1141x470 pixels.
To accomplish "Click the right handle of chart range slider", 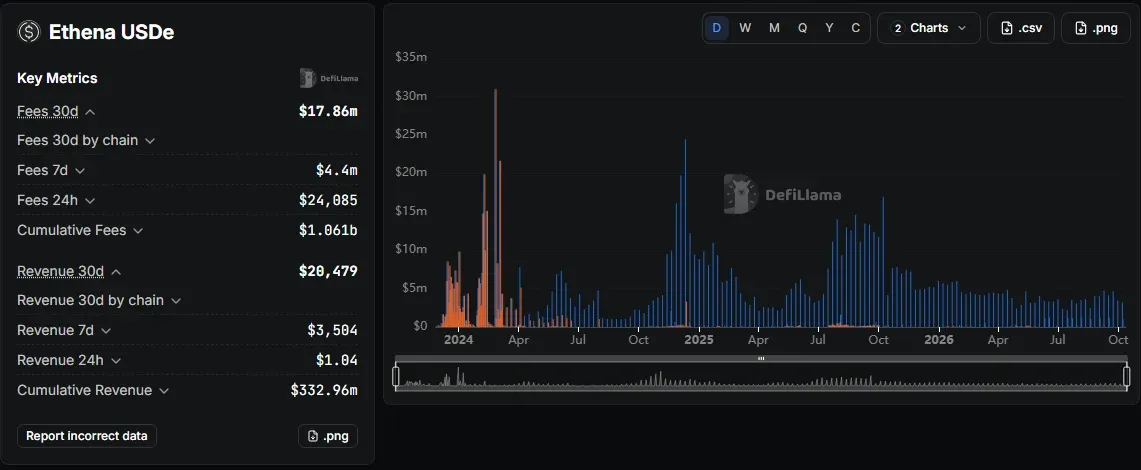I will 1126,376.
